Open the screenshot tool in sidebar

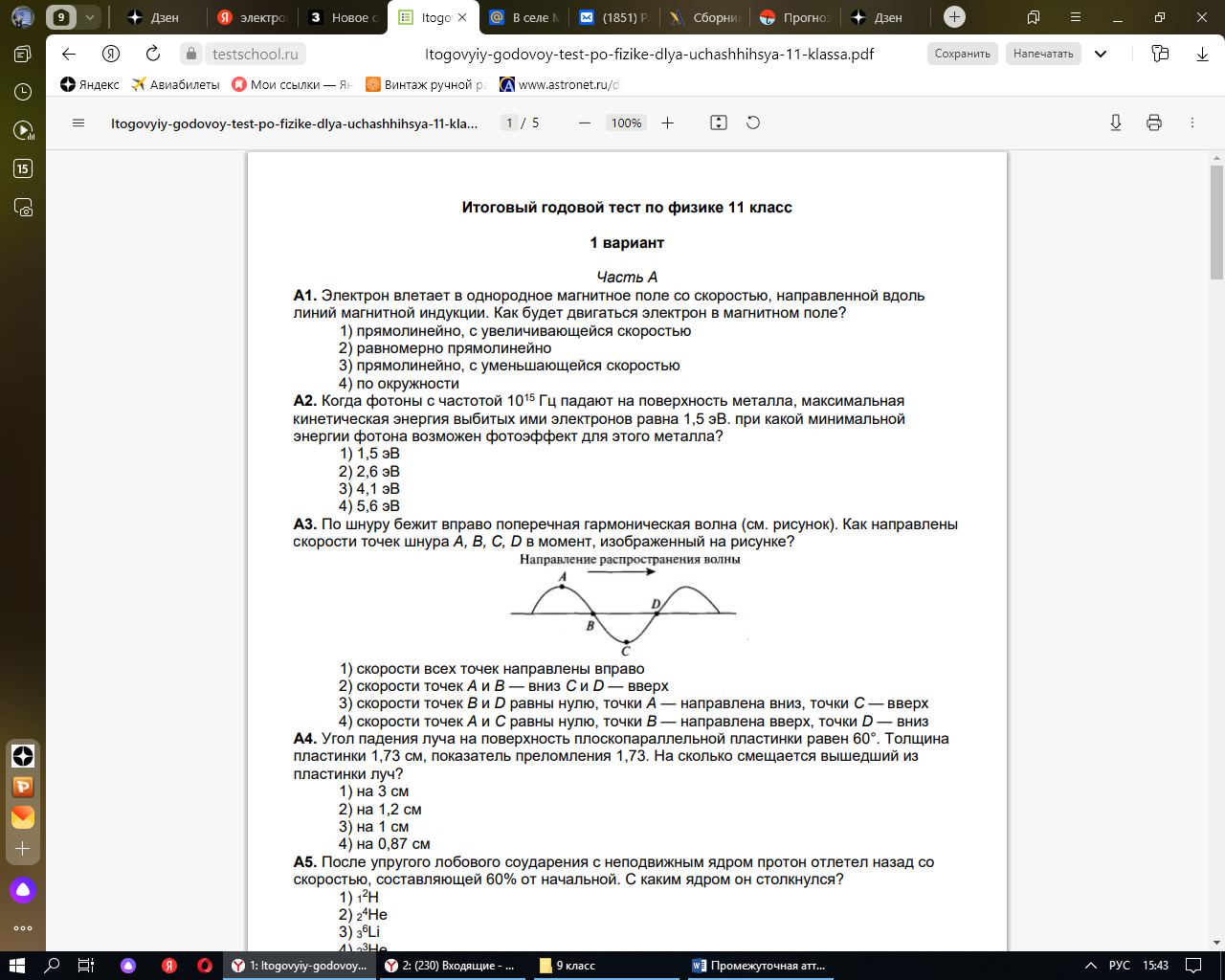click(23, 207)
